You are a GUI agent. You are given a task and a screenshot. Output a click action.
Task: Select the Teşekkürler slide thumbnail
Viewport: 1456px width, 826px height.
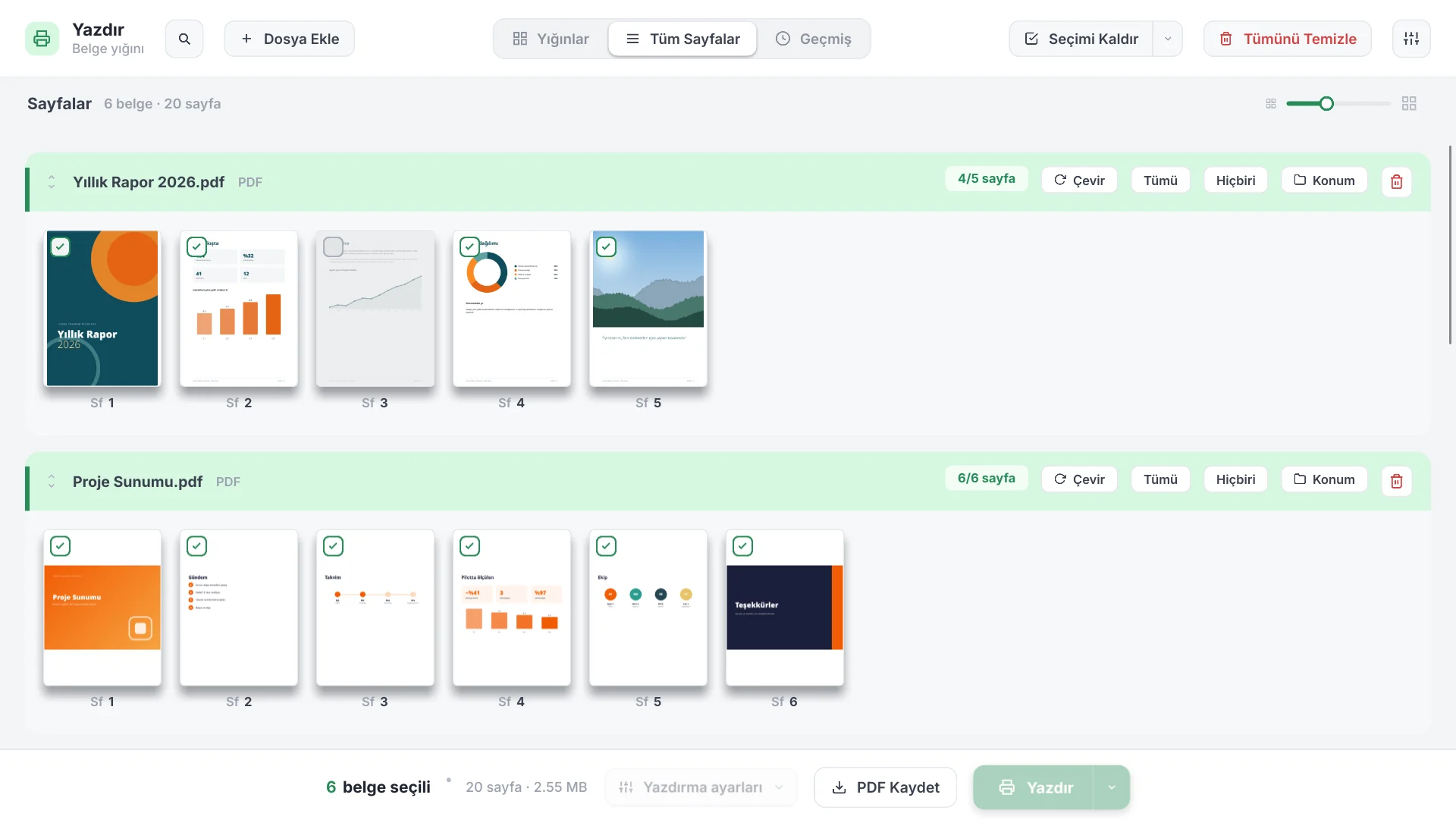[784, 608]
